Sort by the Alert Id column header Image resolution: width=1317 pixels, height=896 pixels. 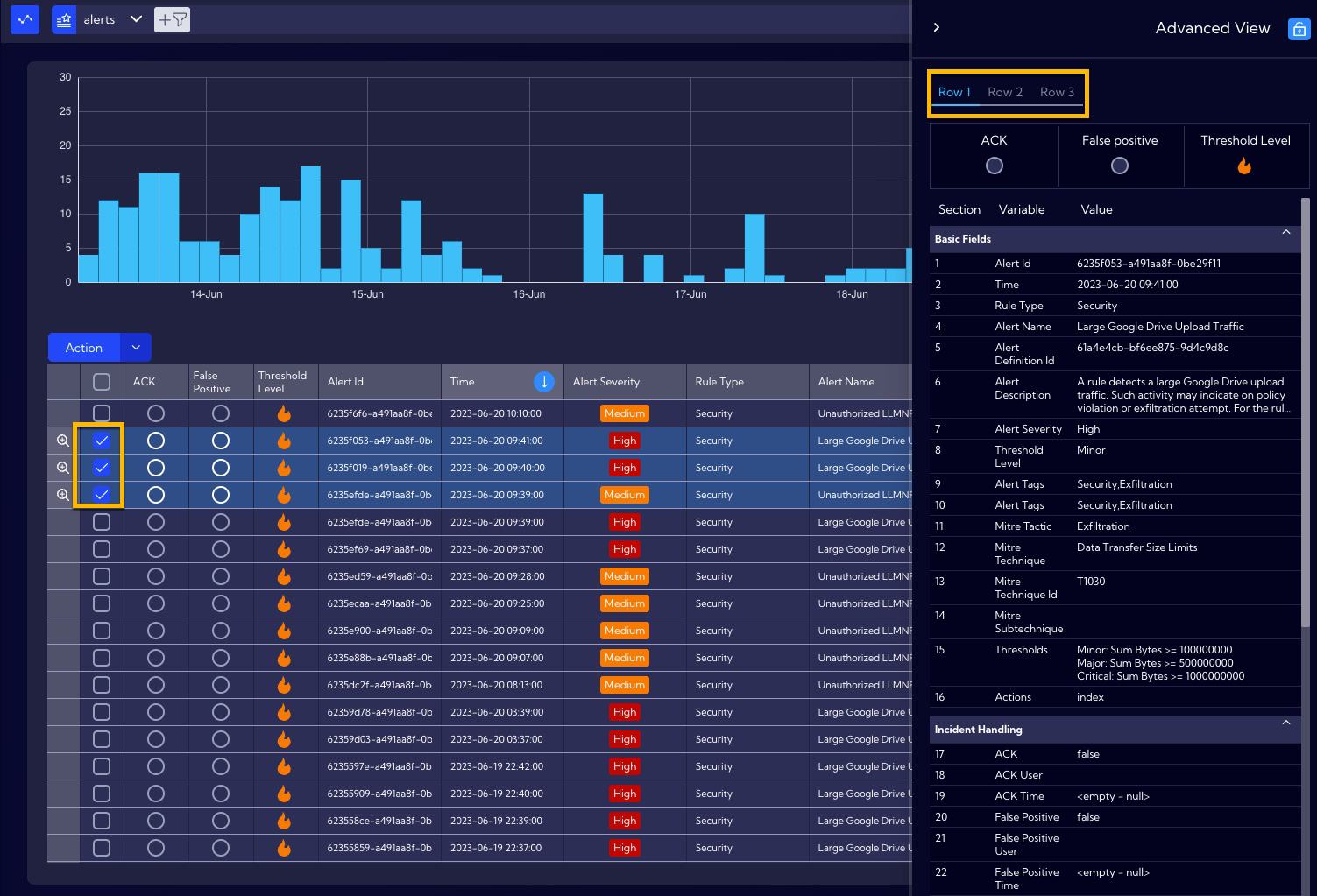(x=345, y=382)
